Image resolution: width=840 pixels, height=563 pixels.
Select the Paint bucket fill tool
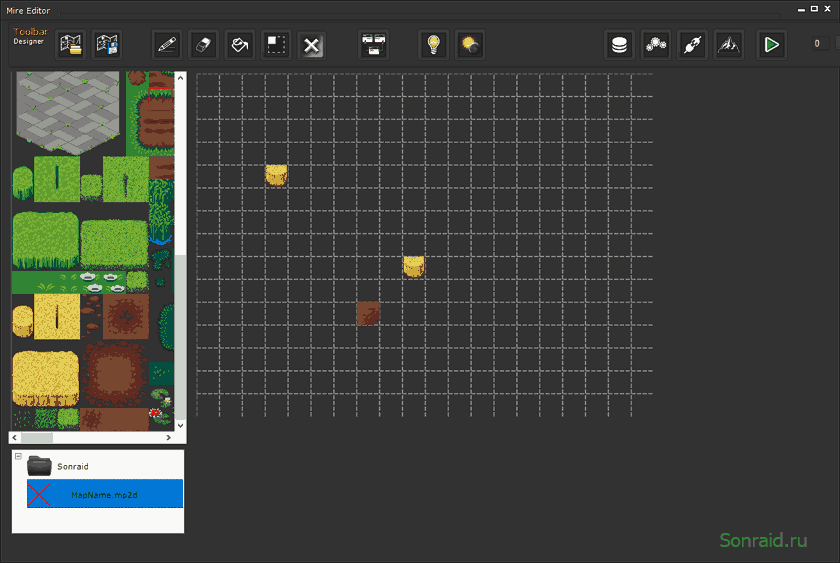click(x=239, y=44)
